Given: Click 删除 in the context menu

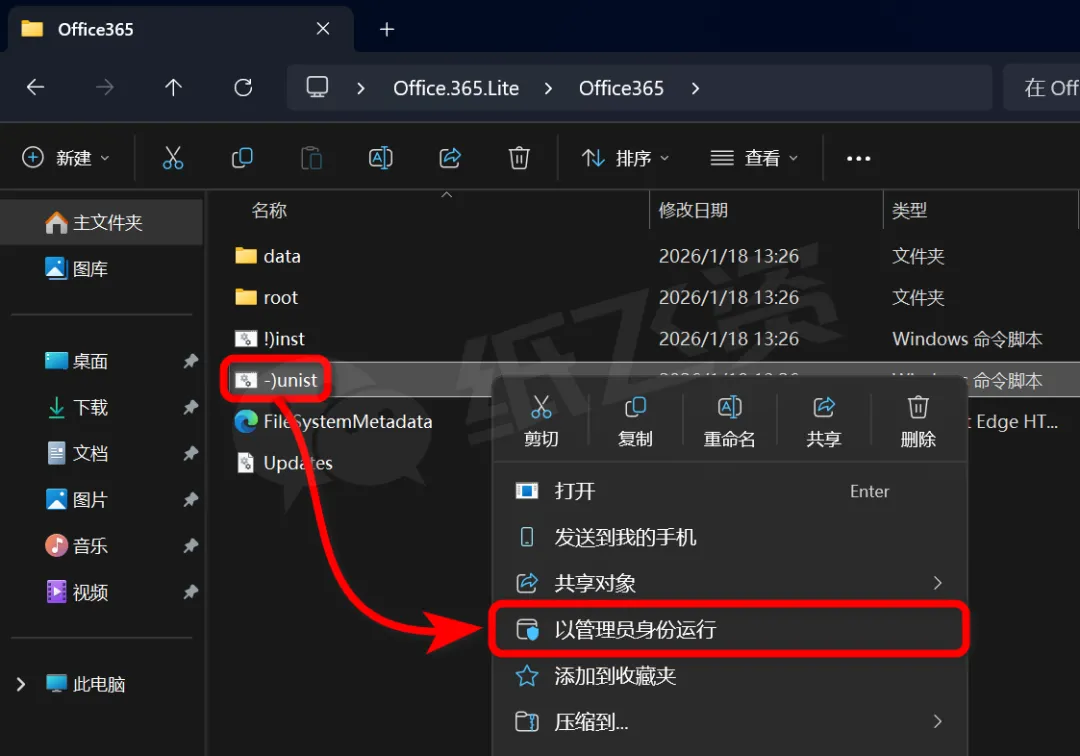Looking at the screenshot, I should (918, 421).
